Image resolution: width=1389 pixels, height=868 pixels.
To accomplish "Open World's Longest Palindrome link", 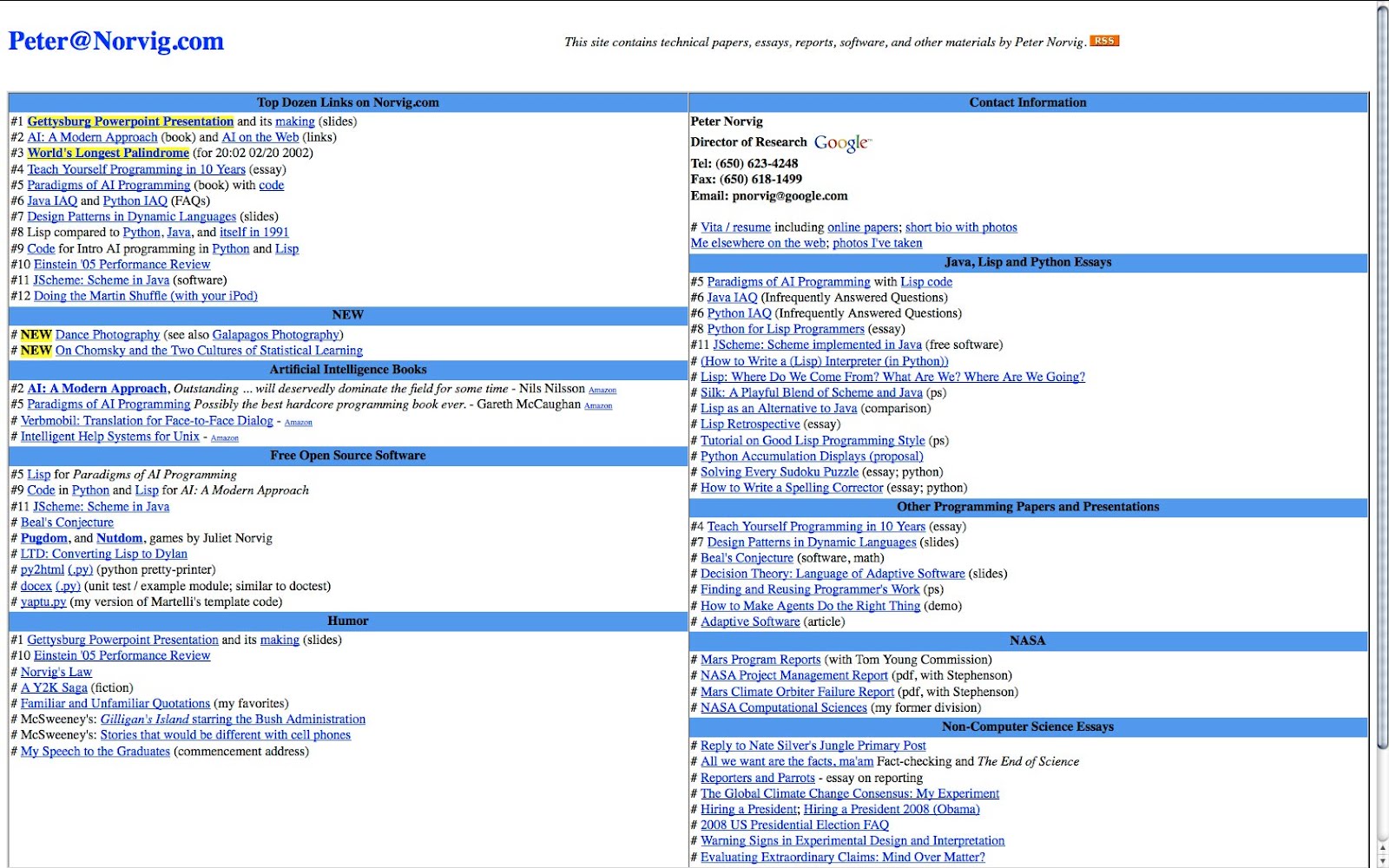I will pos(109,153).
